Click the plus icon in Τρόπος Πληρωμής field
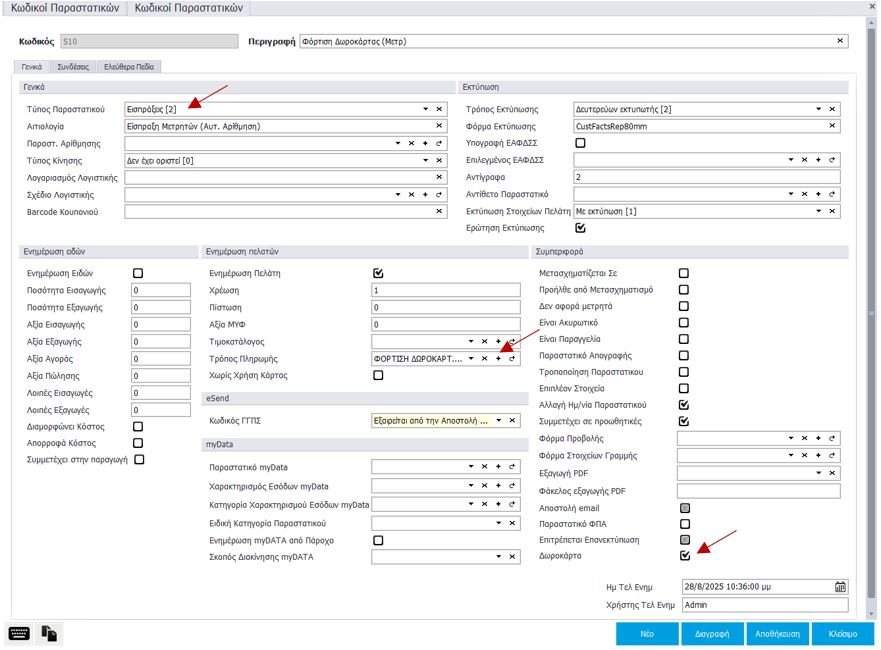 497,358
